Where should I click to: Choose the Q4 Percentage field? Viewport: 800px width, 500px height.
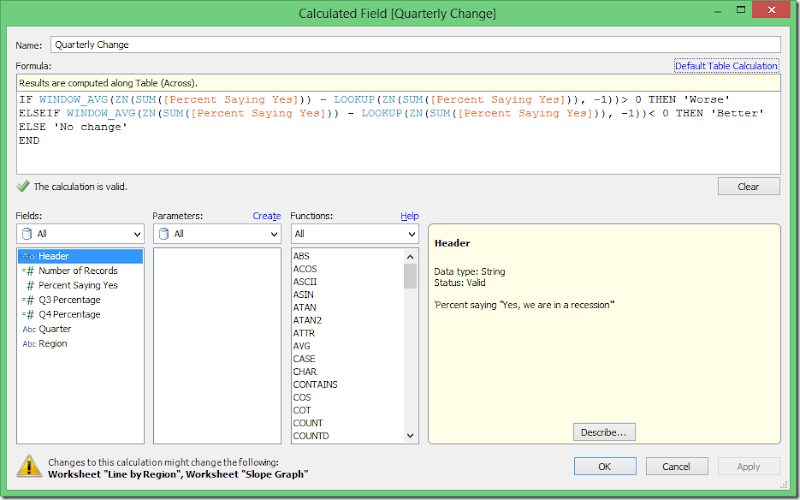click(69, 314)
